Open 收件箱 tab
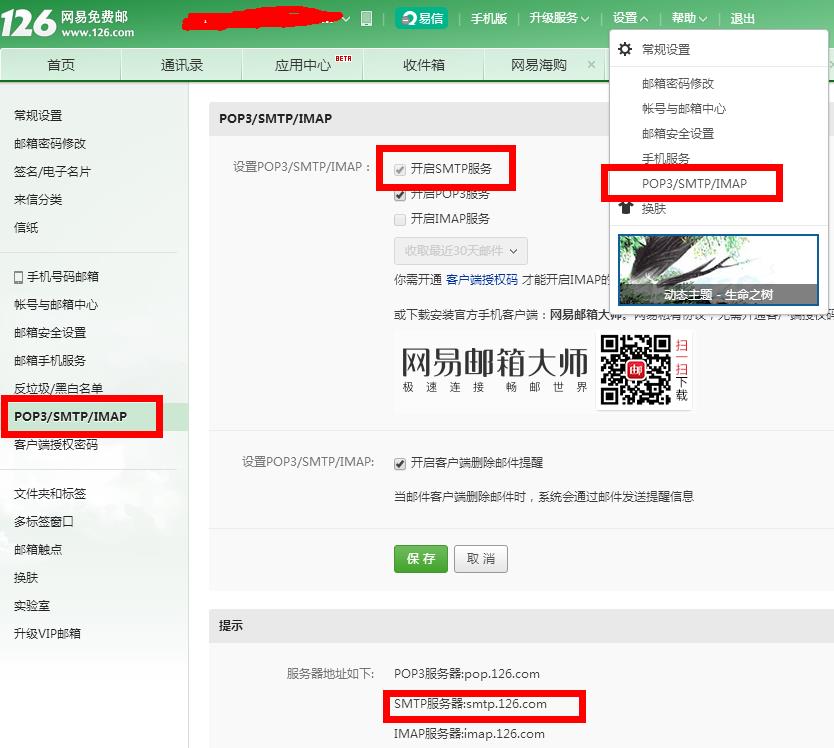This screenshot has width=834, height=748. (423, 65)
